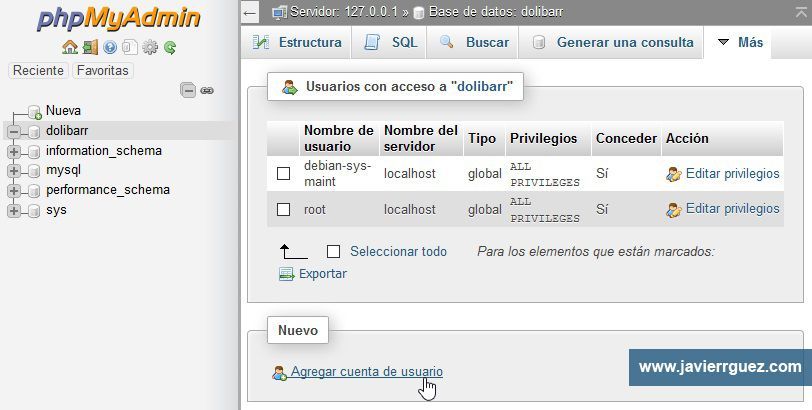Click the performance_schema database cylinder icon
This screenshot has width=812, height=410.
pyautogui.click(x=34, y=191)
